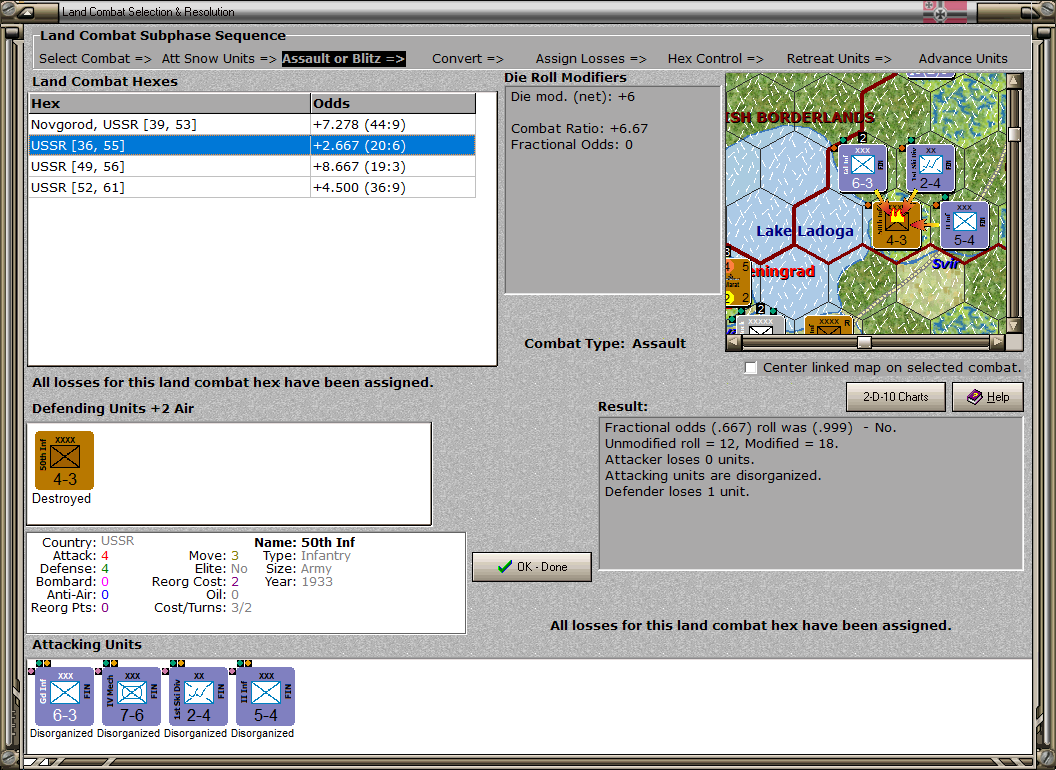The image size is (1056, 770).
Task: Go to Advance Units subphase
Action: [963, 59]
